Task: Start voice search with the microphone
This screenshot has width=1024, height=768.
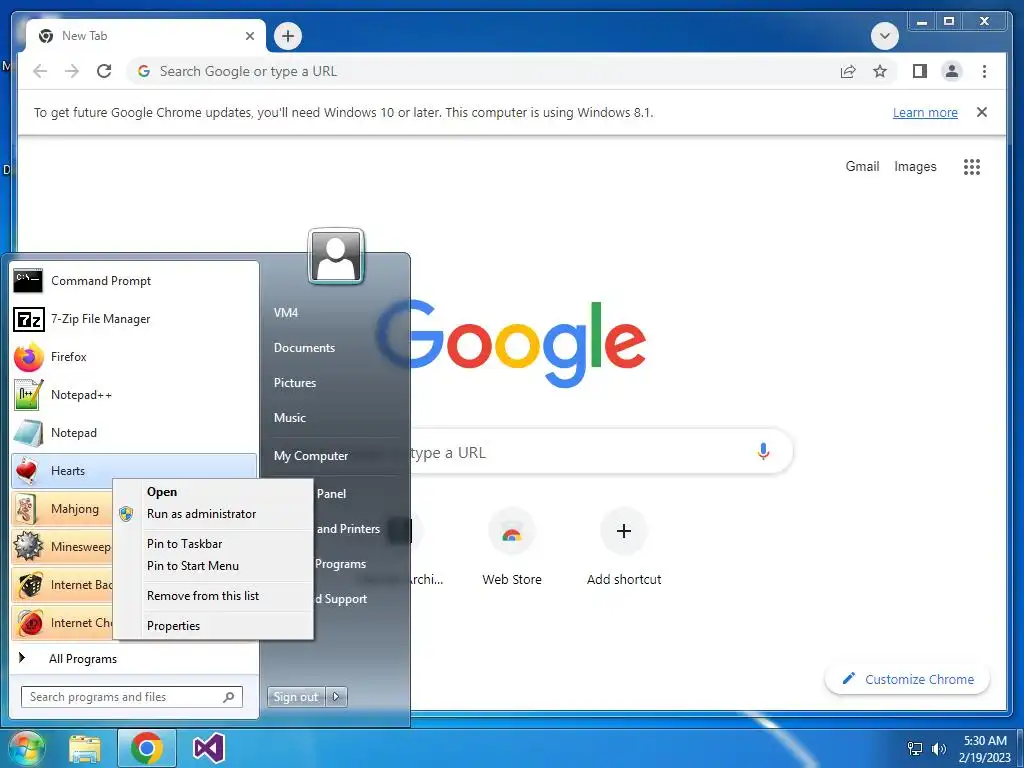Action: point(763,451)
